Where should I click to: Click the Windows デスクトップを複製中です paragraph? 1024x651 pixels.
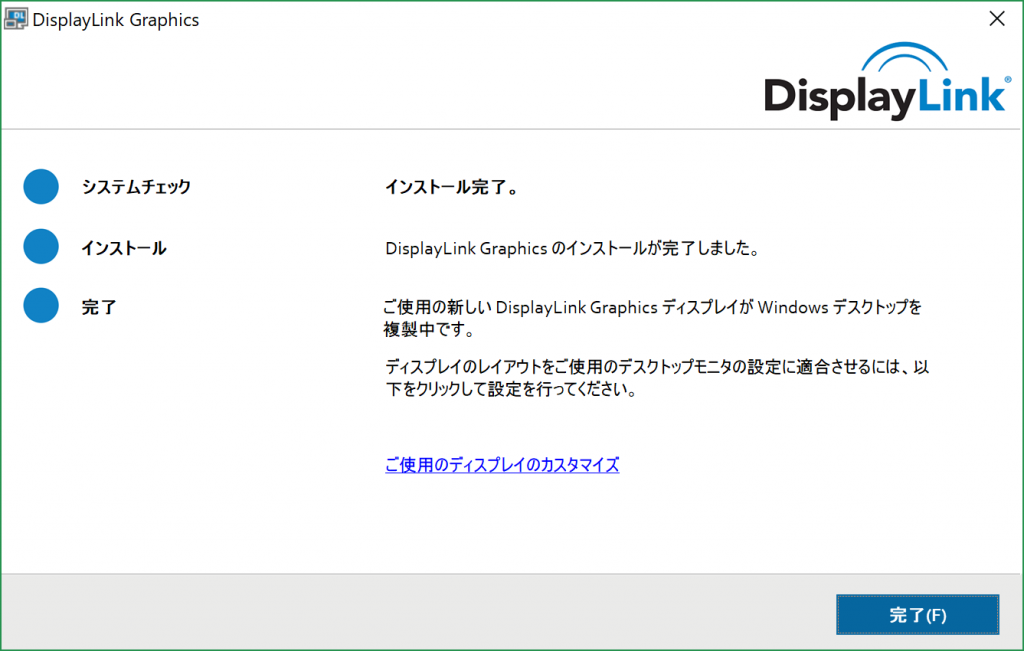coord(652,318)
